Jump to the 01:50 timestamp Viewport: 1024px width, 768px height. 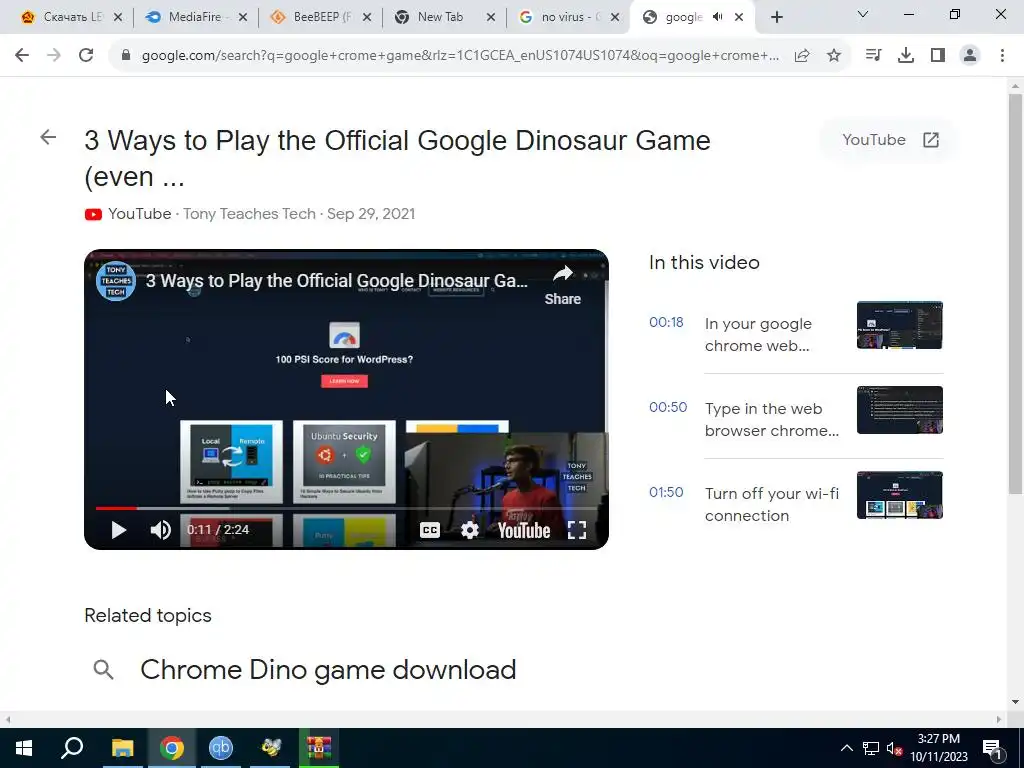click(666, 492)
